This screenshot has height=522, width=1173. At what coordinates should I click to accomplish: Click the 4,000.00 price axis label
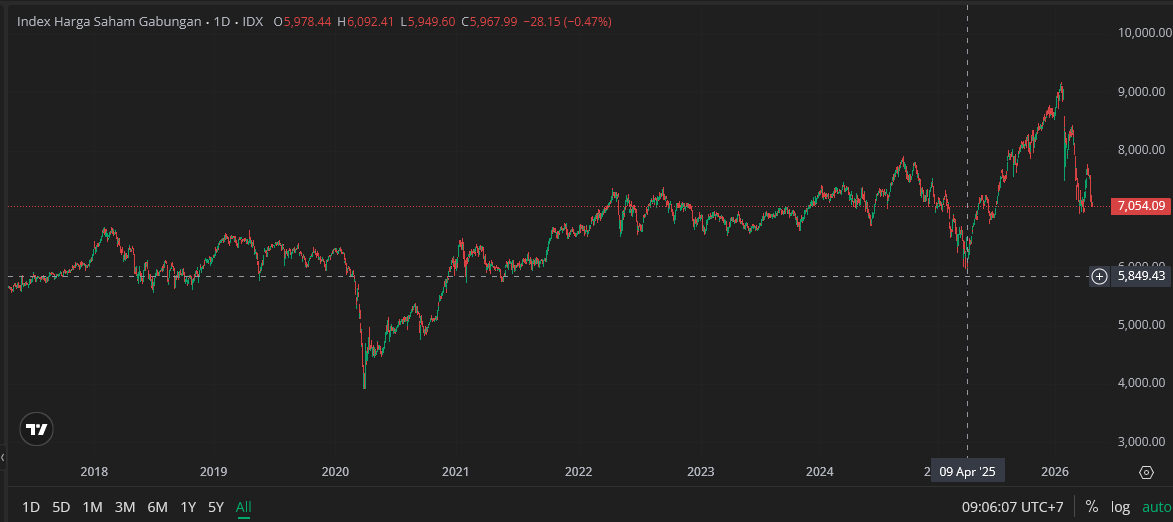pos(1142,383)
